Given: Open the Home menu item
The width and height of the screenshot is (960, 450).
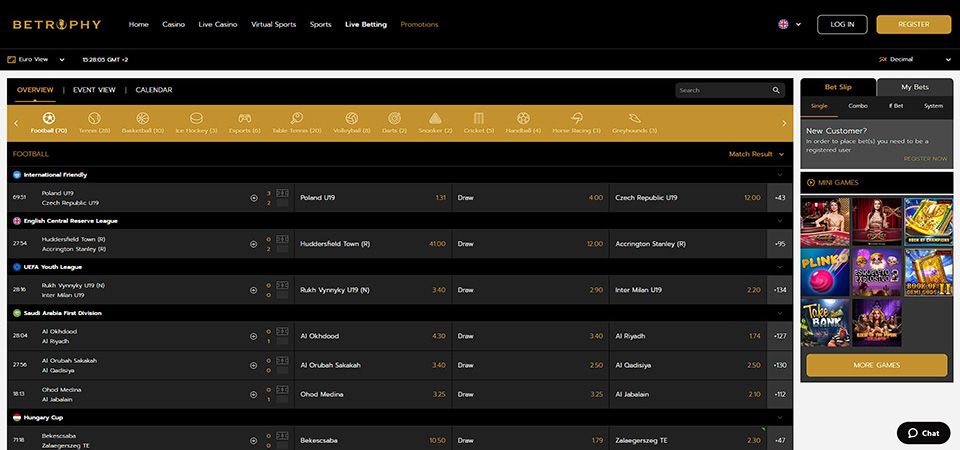Looking at the screenshot, I should [138, 24].
